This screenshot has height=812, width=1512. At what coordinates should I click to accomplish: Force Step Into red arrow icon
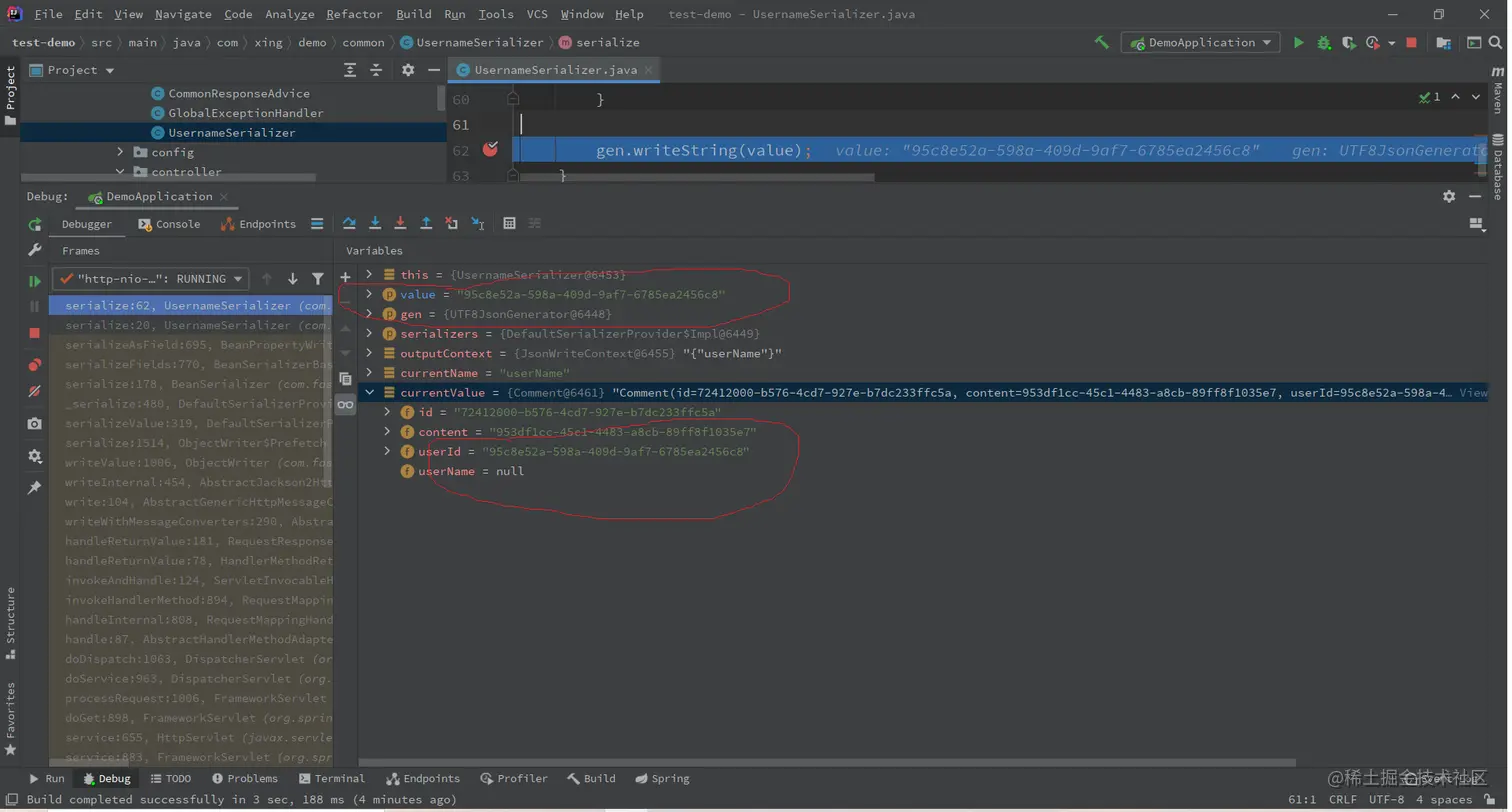400,224
